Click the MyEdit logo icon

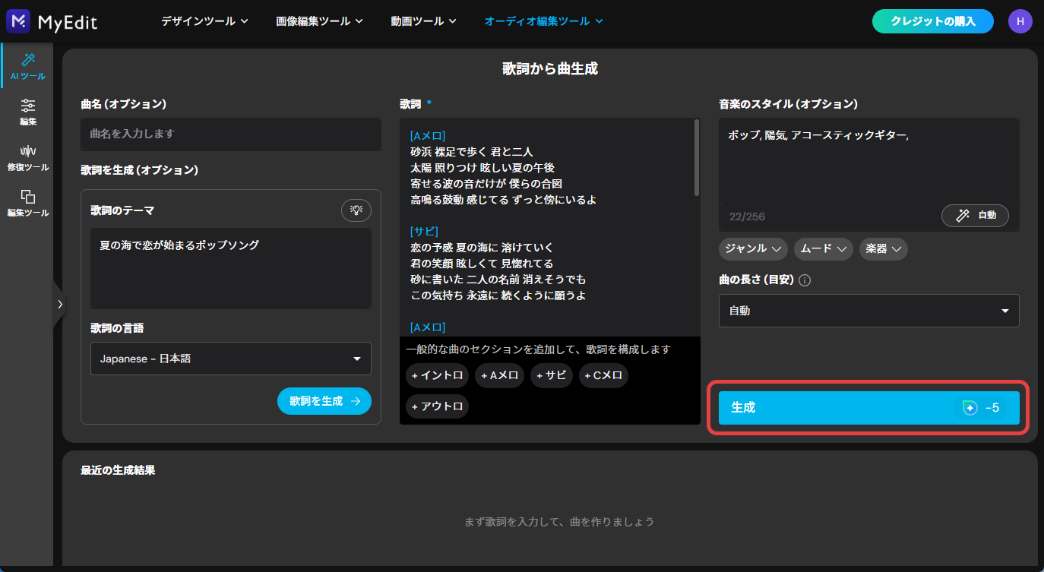coord(18,21)
